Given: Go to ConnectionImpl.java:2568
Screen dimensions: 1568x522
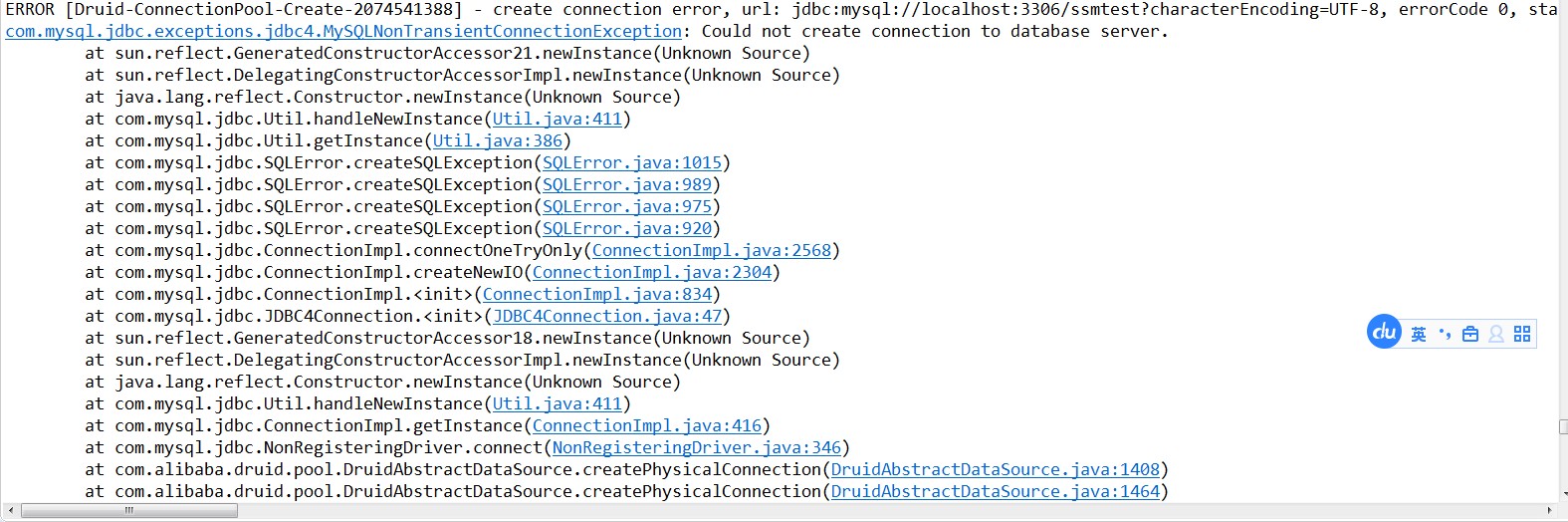Looking at the screenshot, I should (712, 251).
